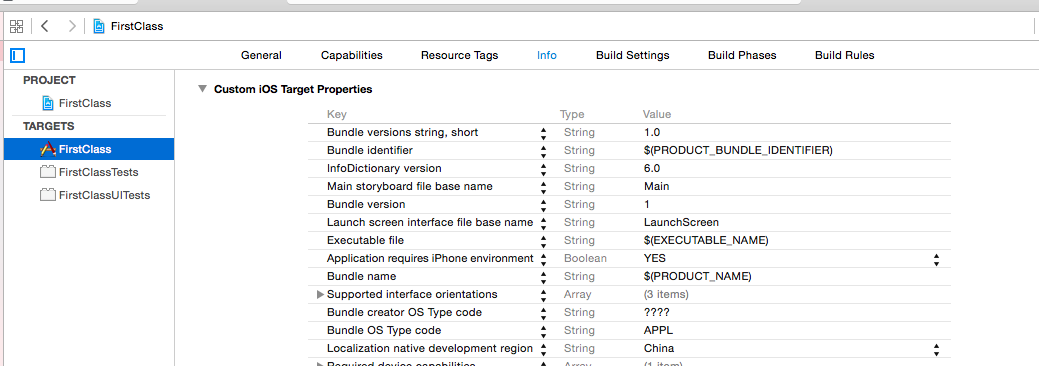Click the FirstClass project file icon in breadcrumb
Image resolution: width=1039 pixels, height=366 pixels.
tap(99, 27)
